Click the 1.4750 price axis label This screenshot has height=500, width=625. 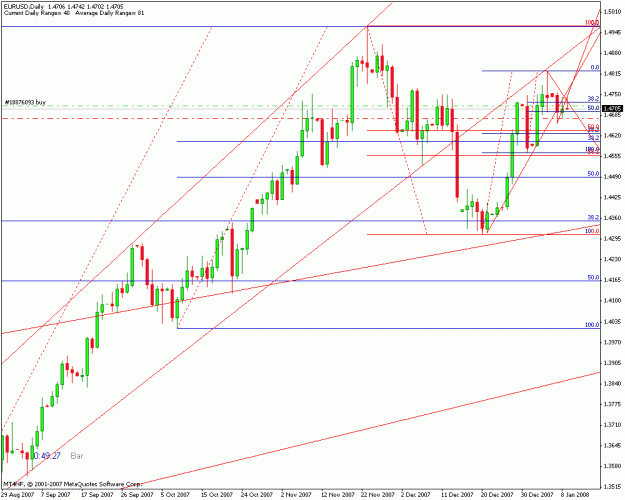612,94
